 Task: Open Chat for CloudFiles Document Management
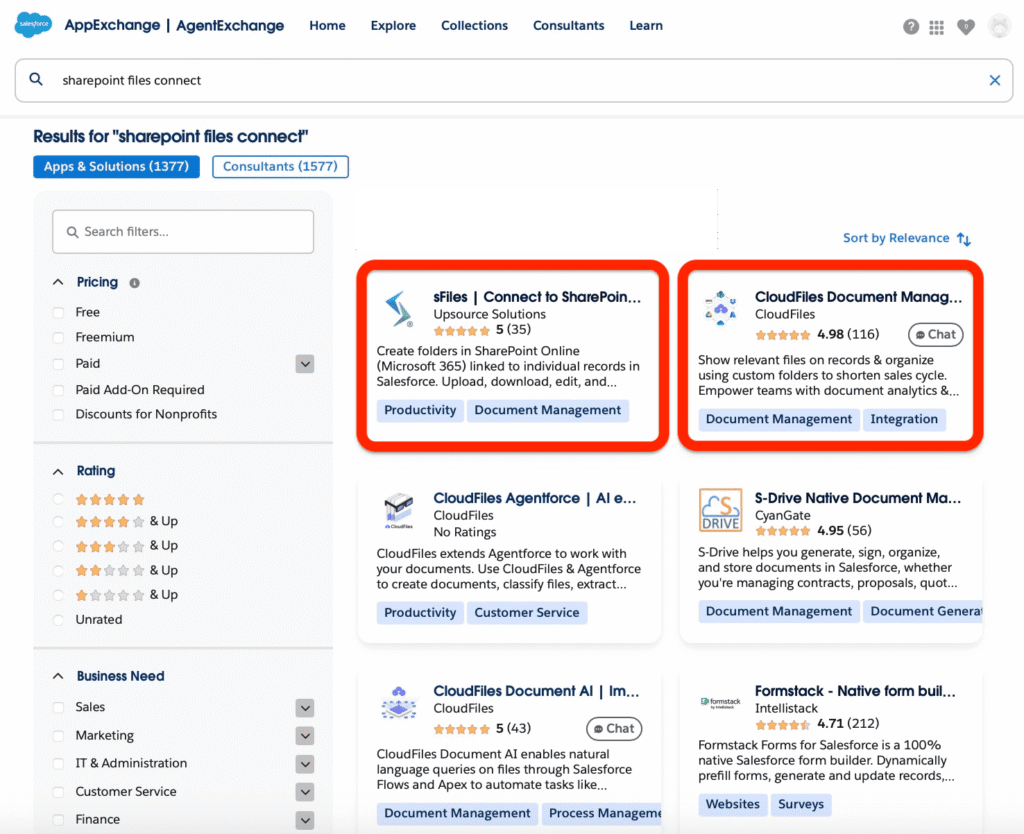point(935,334)
